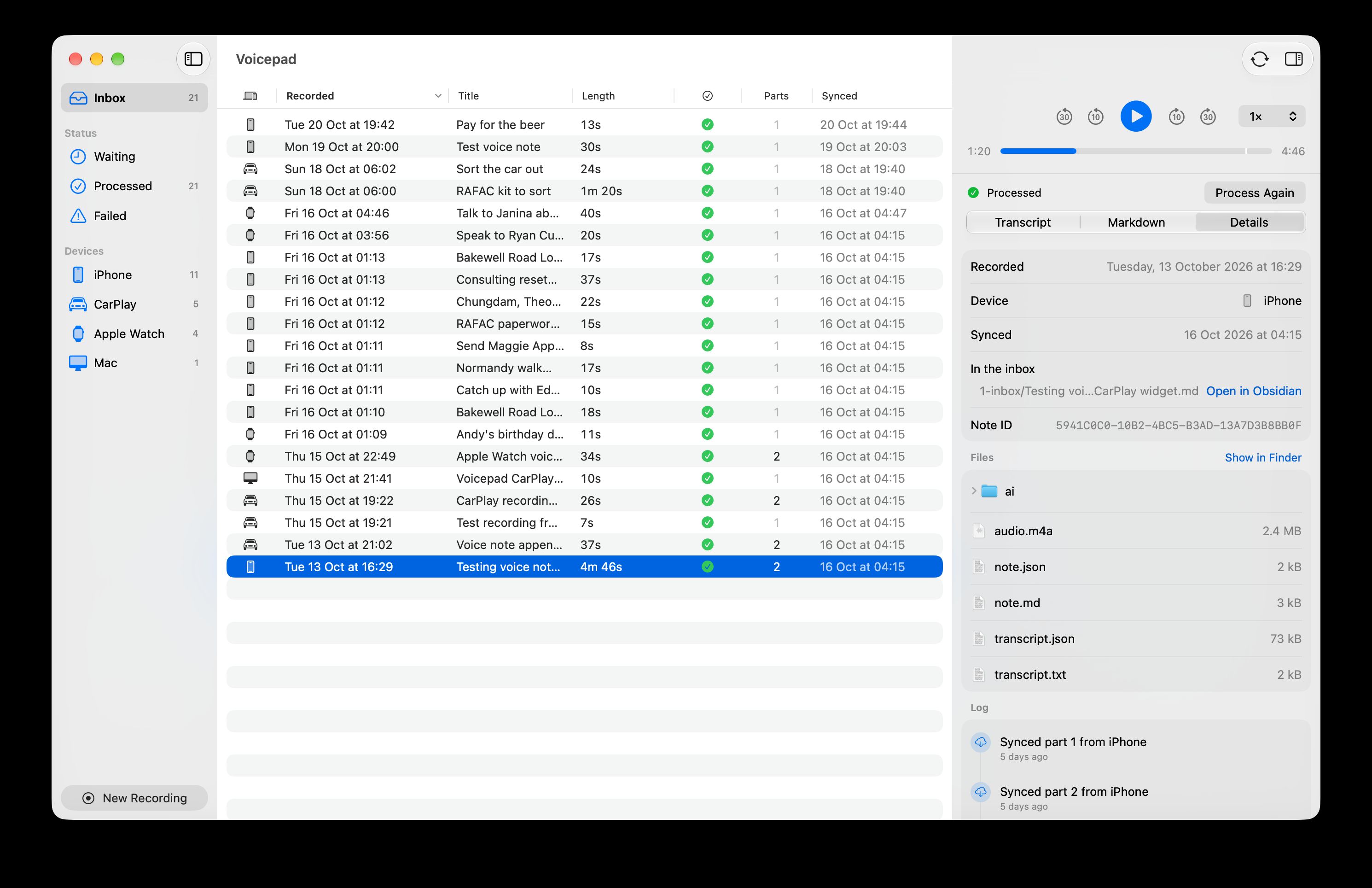The height and width of the screenshot is (888, 1372).
Task: Select the transcript.json file
Action: 1136,639
